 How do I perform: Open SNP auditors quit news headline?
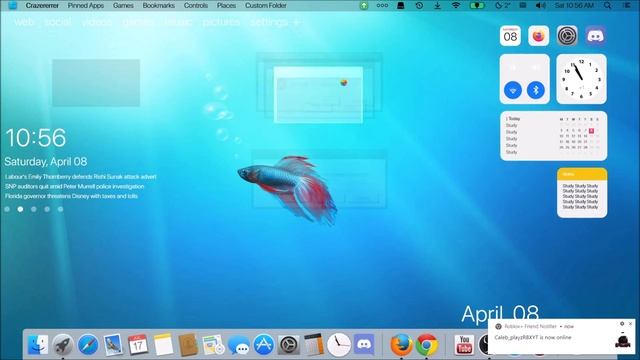point(75,187)
